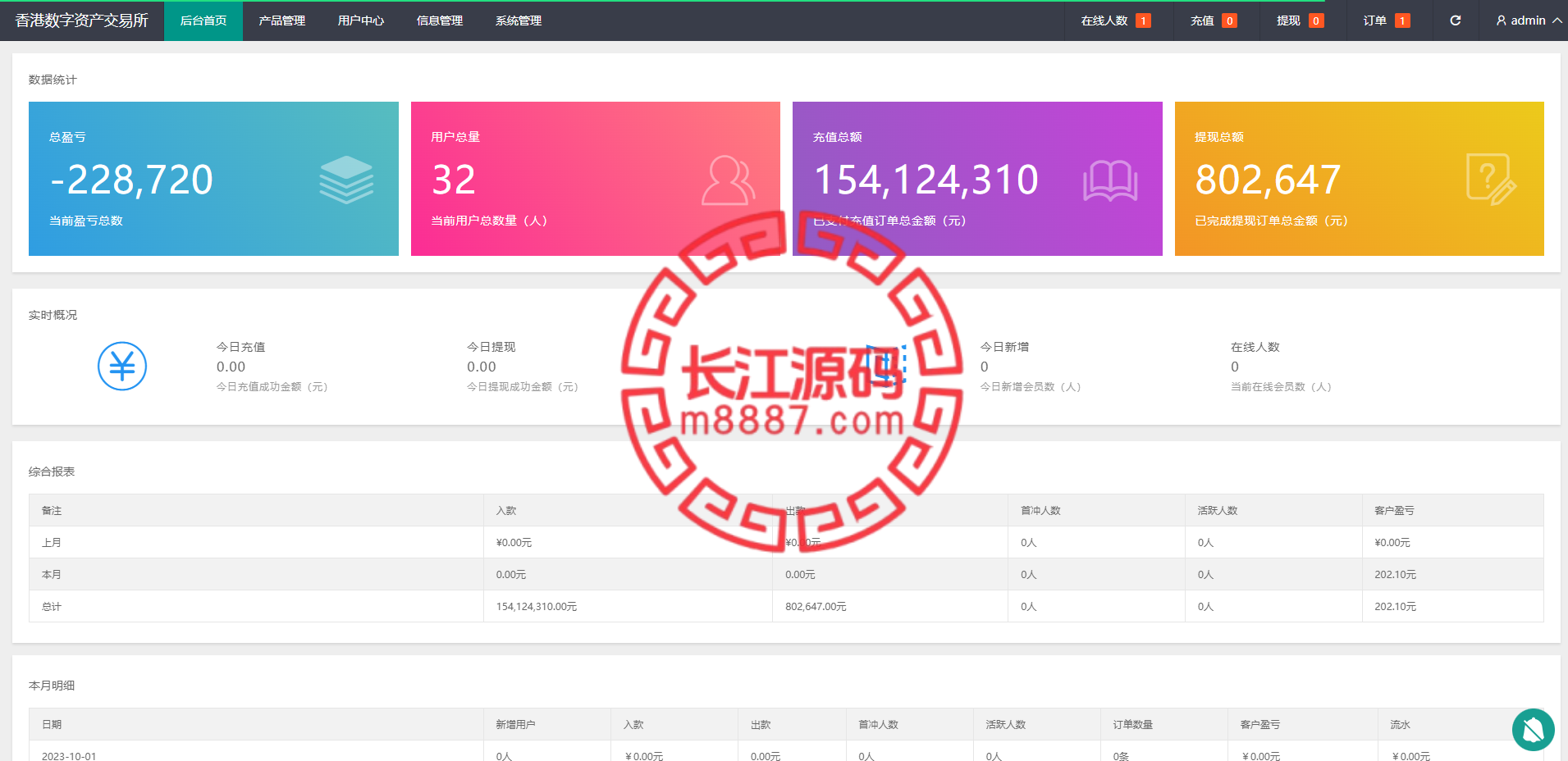Image resolution: width=1568 pixels, height=761 pixels.
Task: View 在线人数 notification in top bar
Action: (x=1116, y=21)
